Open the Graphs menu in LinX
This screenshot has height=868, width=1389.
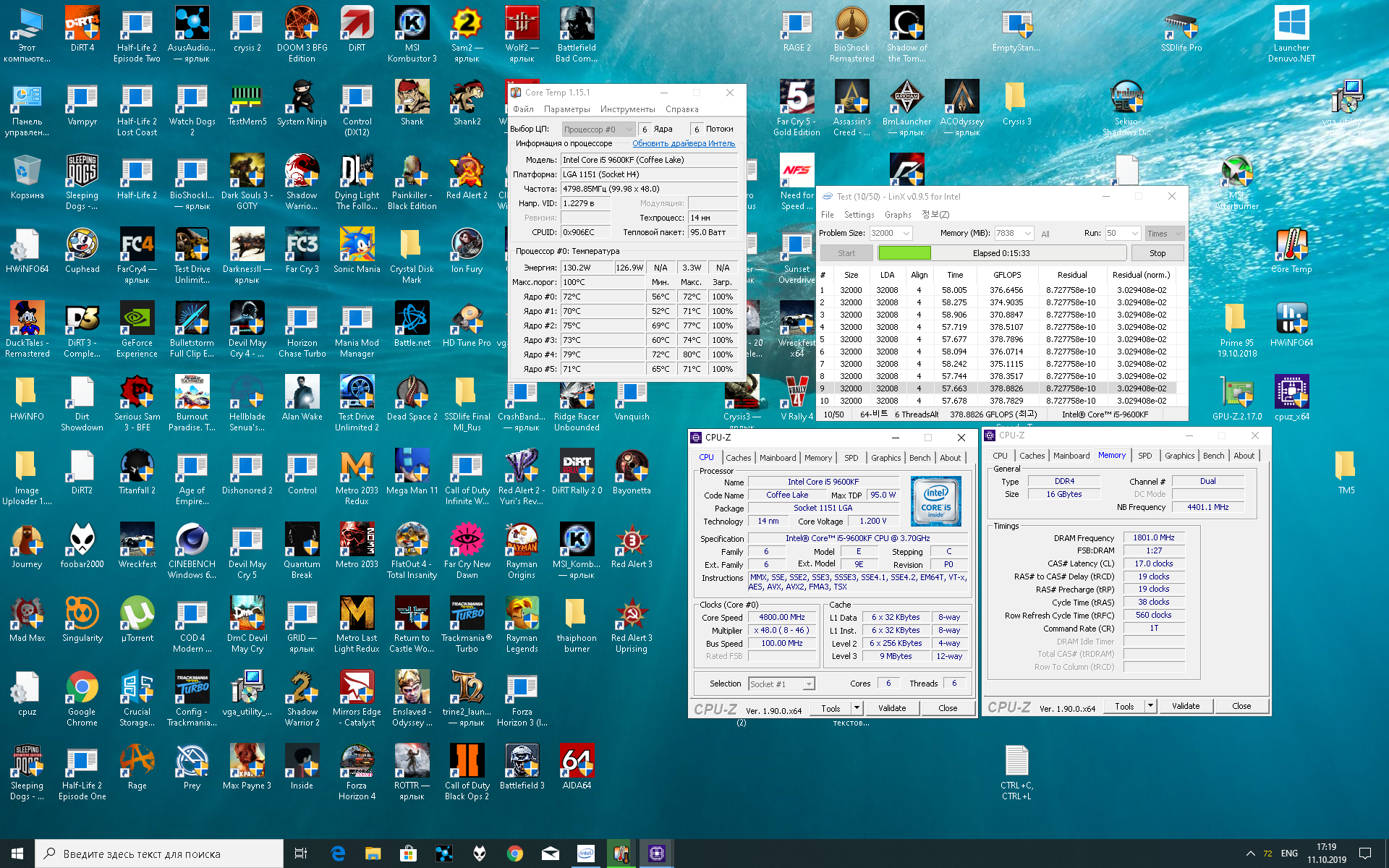897,215
